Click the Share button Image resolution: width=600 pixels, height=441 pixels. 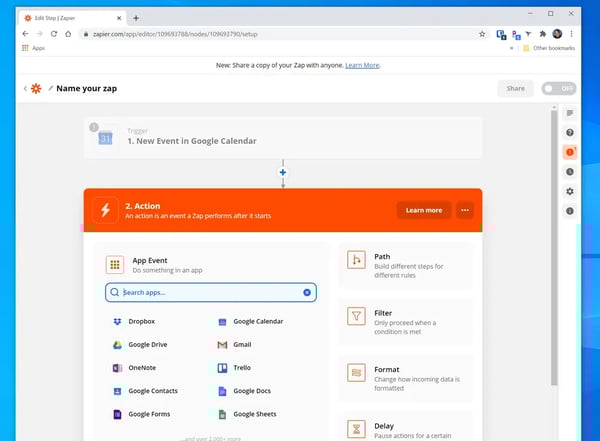515,88
